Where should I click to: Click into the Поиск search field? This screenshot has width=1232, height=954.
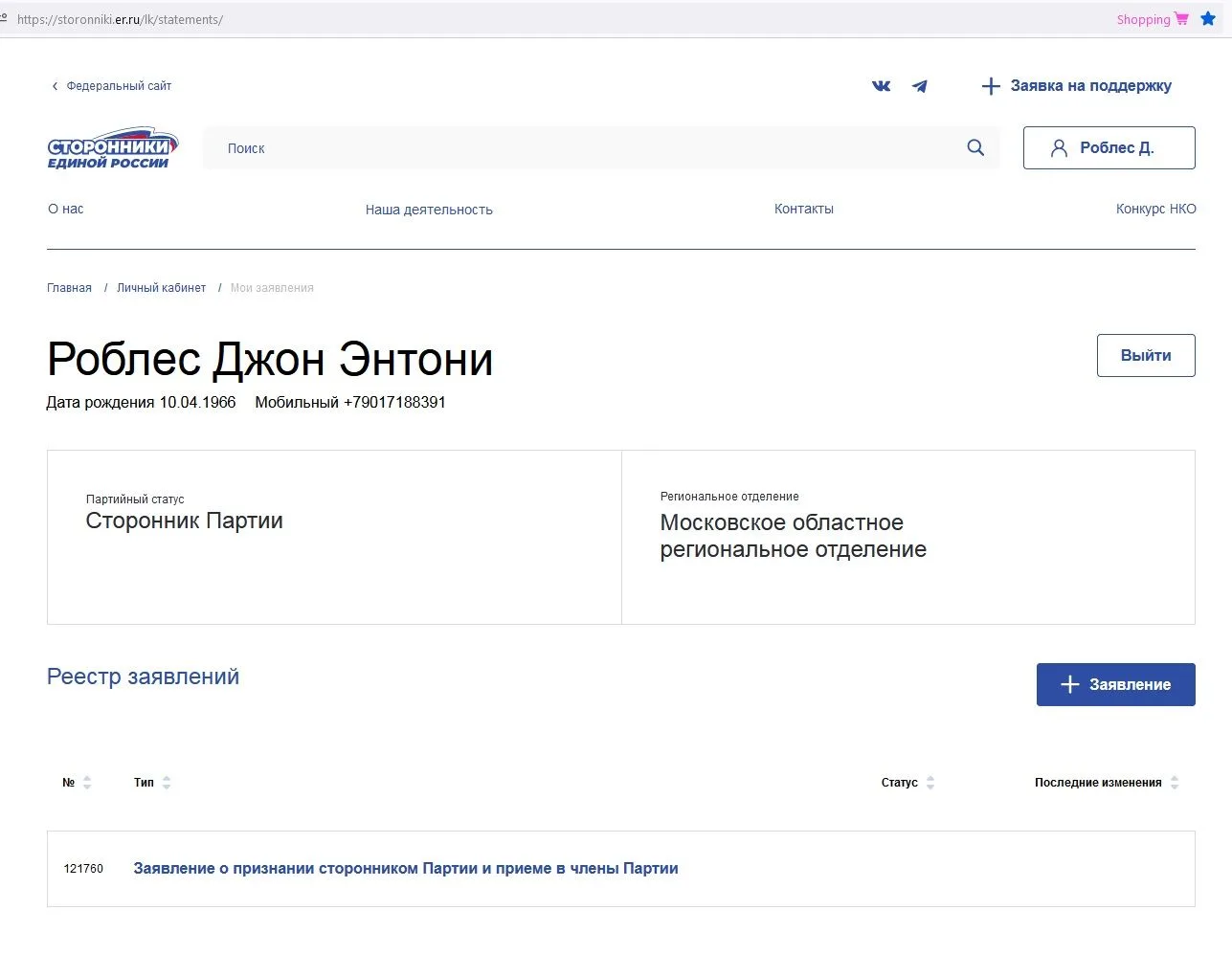pos(574,148)
